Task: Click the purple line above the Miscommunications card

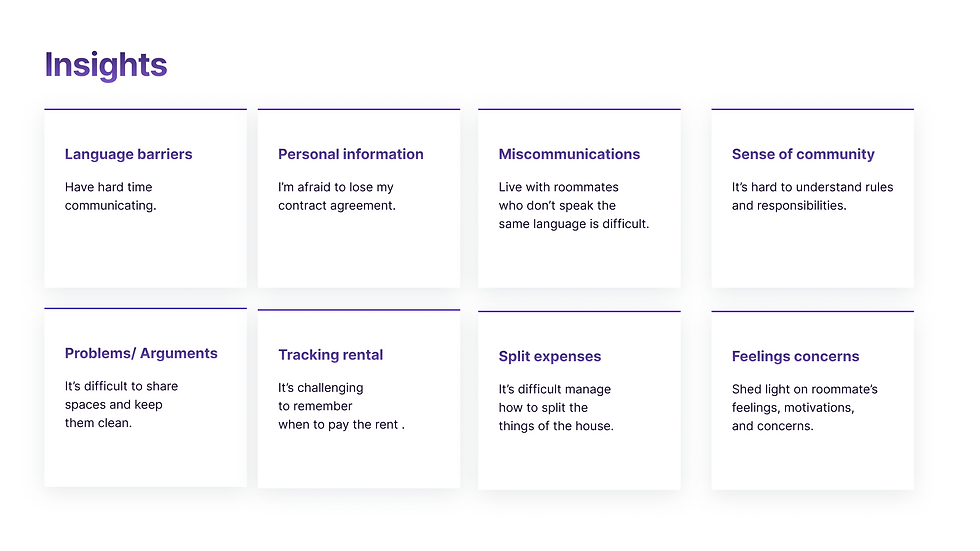Action: pos(579,109)
